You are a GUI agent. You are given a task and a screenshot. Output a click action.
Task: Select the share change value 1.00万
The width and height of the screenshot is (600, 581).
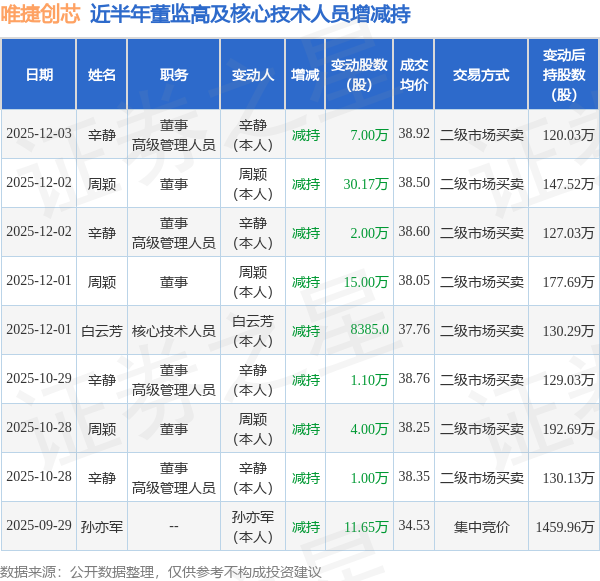click(369, 478)
